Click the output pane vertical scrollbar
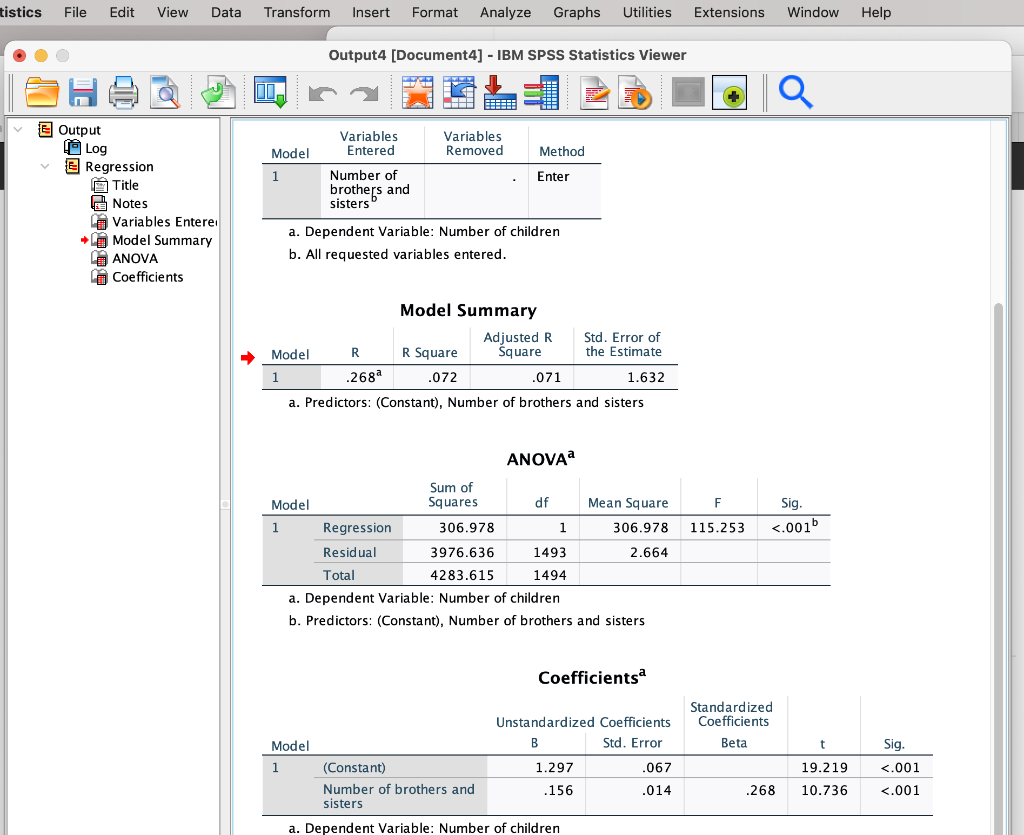1024x835 pixels. pos(998,569)
